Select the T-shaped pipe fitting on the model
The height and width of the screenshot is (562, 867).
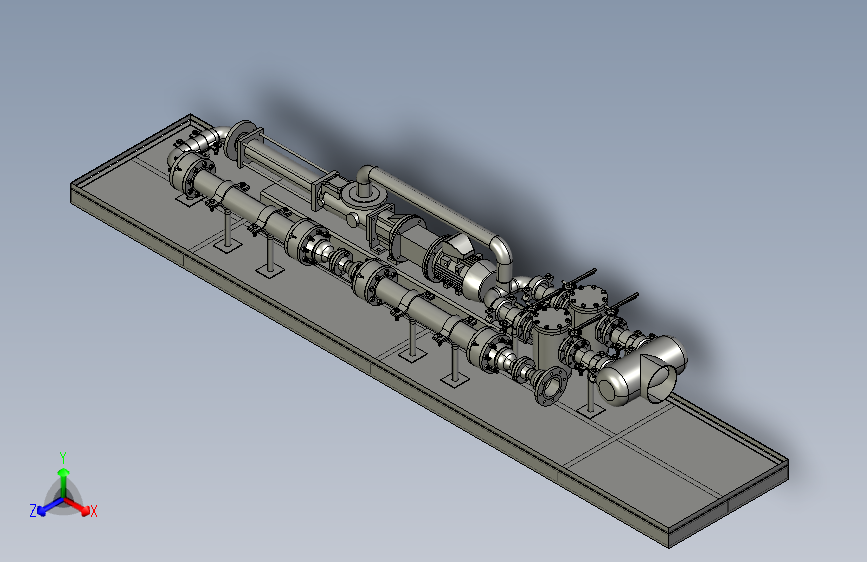click(x=643, y=370)
